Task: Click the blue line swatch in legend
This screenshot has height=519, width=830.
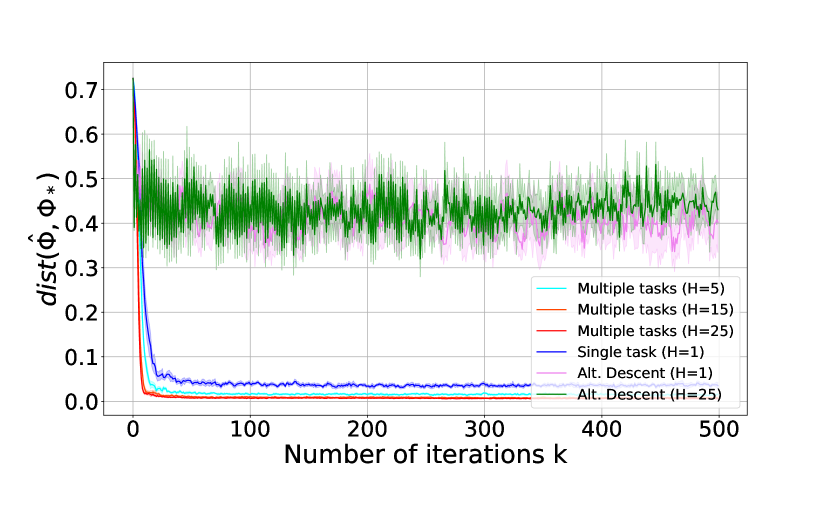Action: click(552, 352)
